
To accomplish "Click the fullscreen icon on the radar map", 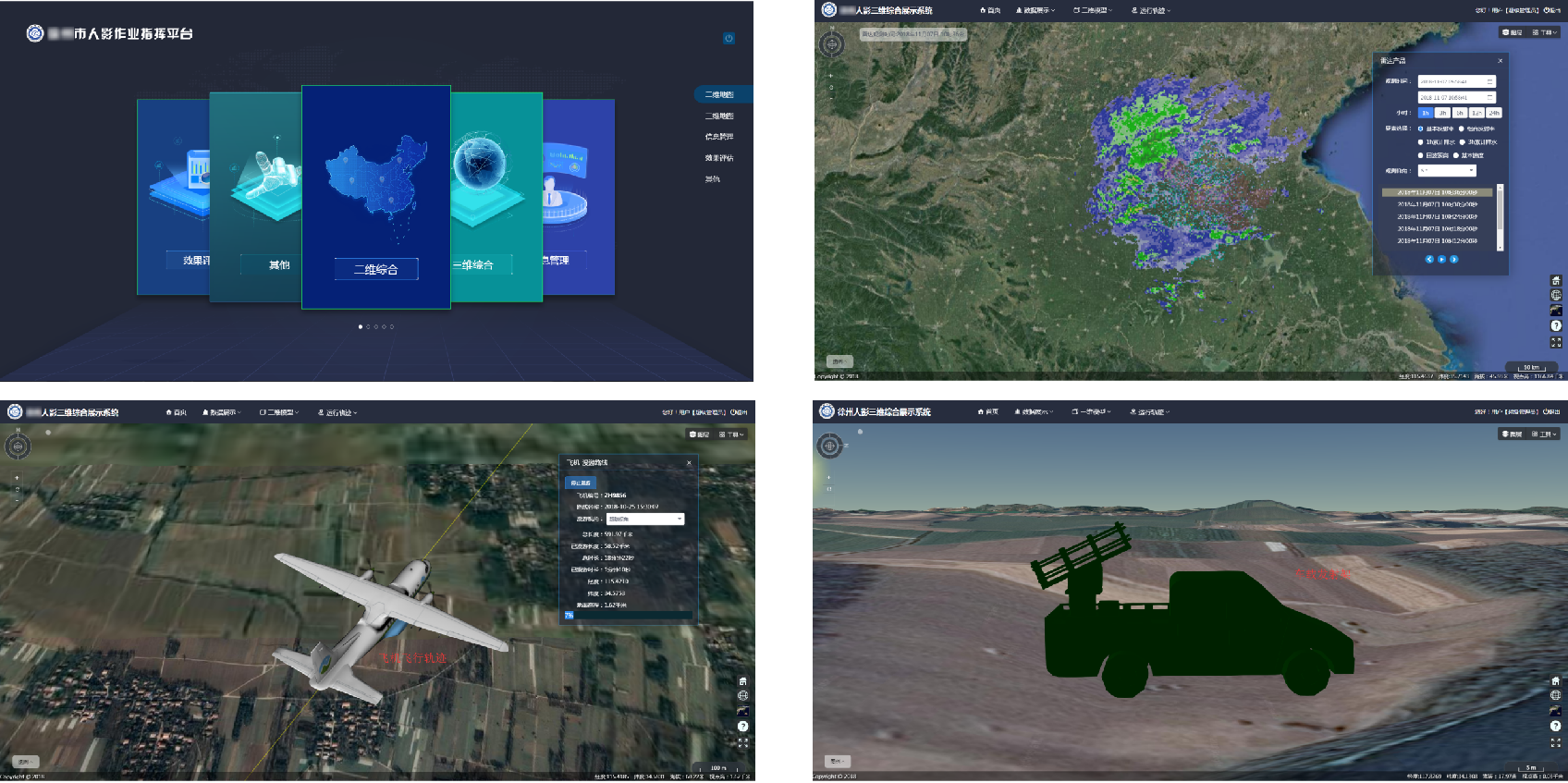I will (1556, 342).
